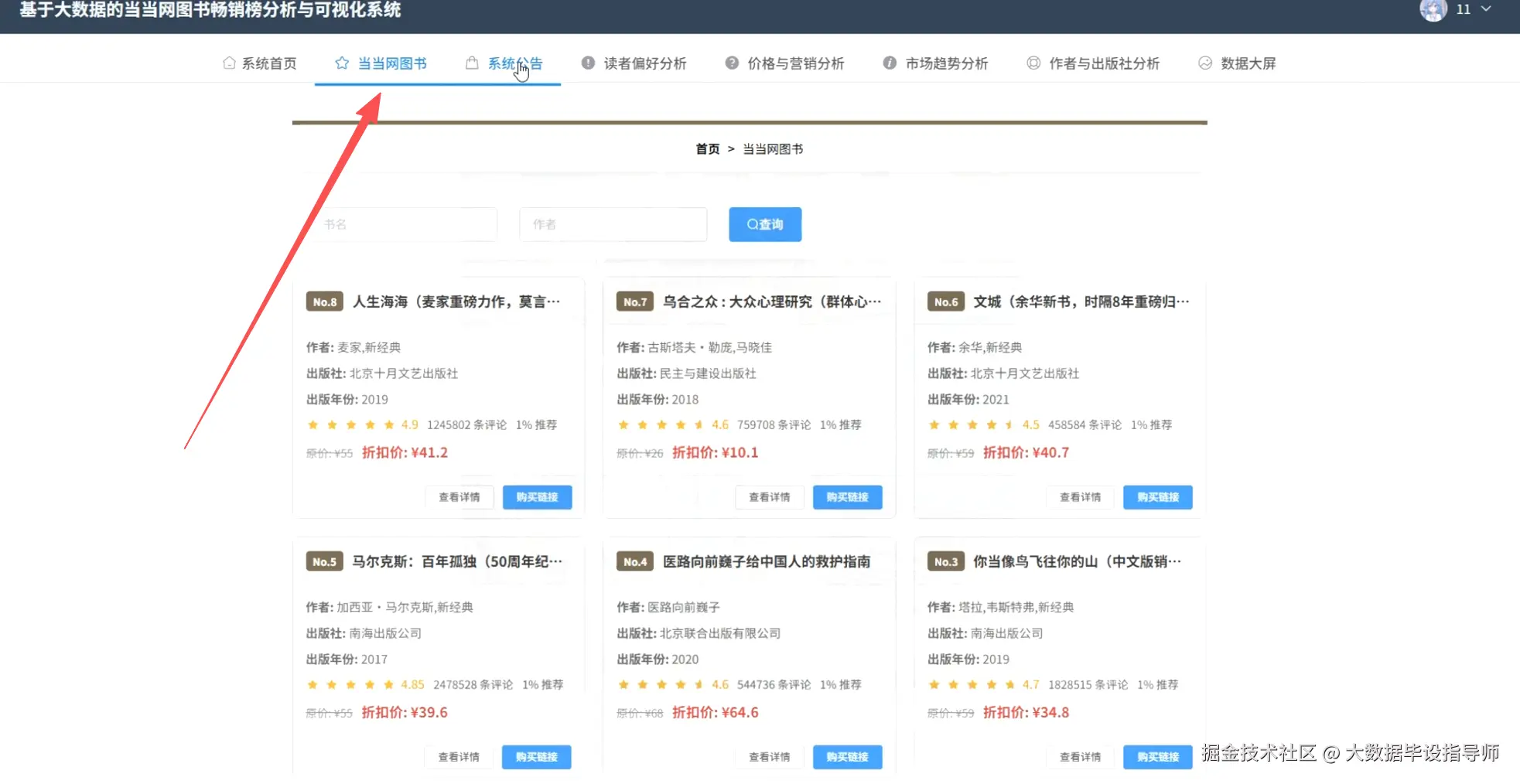Click the blue 查询 search button
Screen dimensions: 1520x784
[765, 224]
